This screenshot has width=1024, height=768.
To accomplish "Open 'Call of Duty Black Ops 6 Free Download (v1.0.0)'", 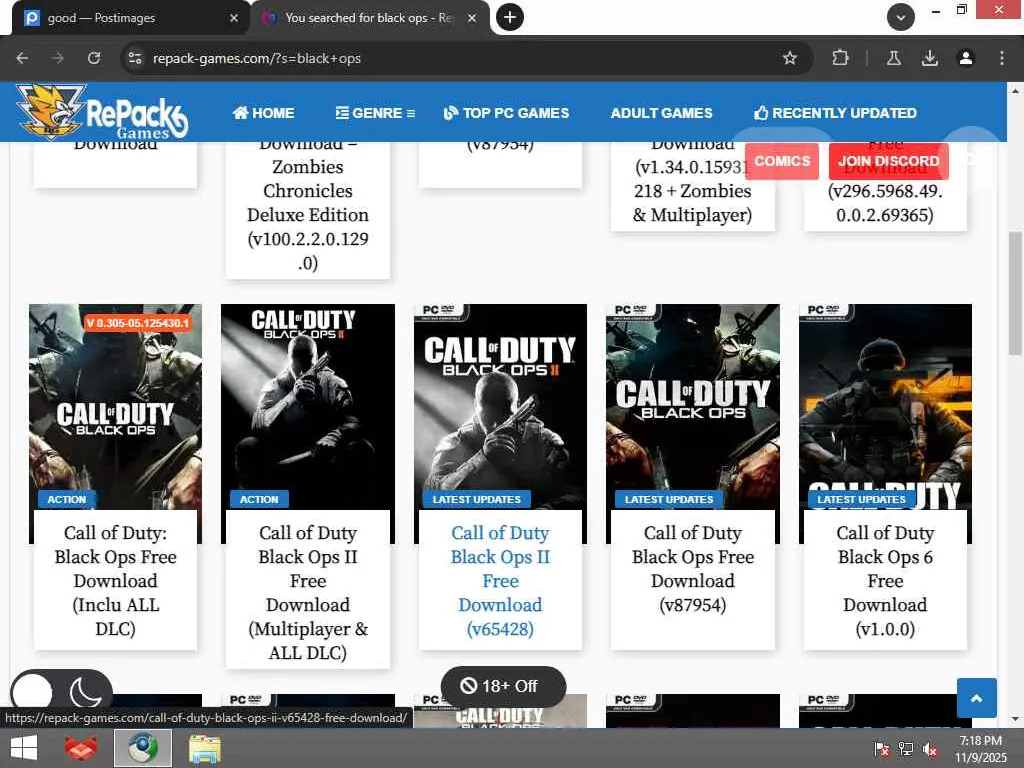I will (885, 581).
